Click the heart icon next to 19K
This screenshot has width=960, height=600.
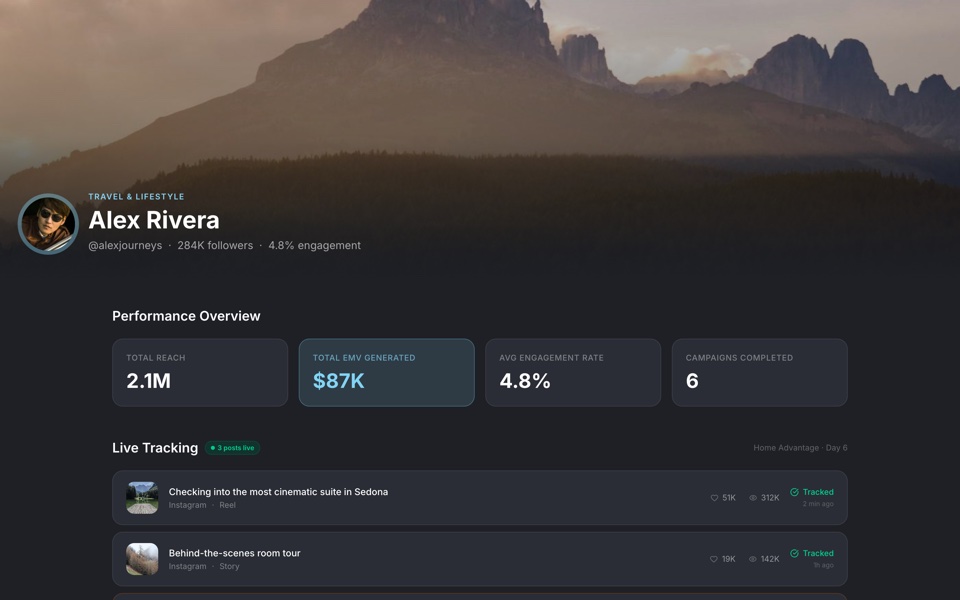713,559
